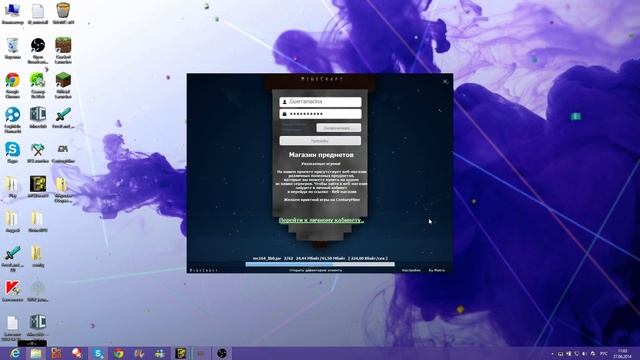
Task: Select the blue bubbles icon beside the book icon
Action: 12,119
